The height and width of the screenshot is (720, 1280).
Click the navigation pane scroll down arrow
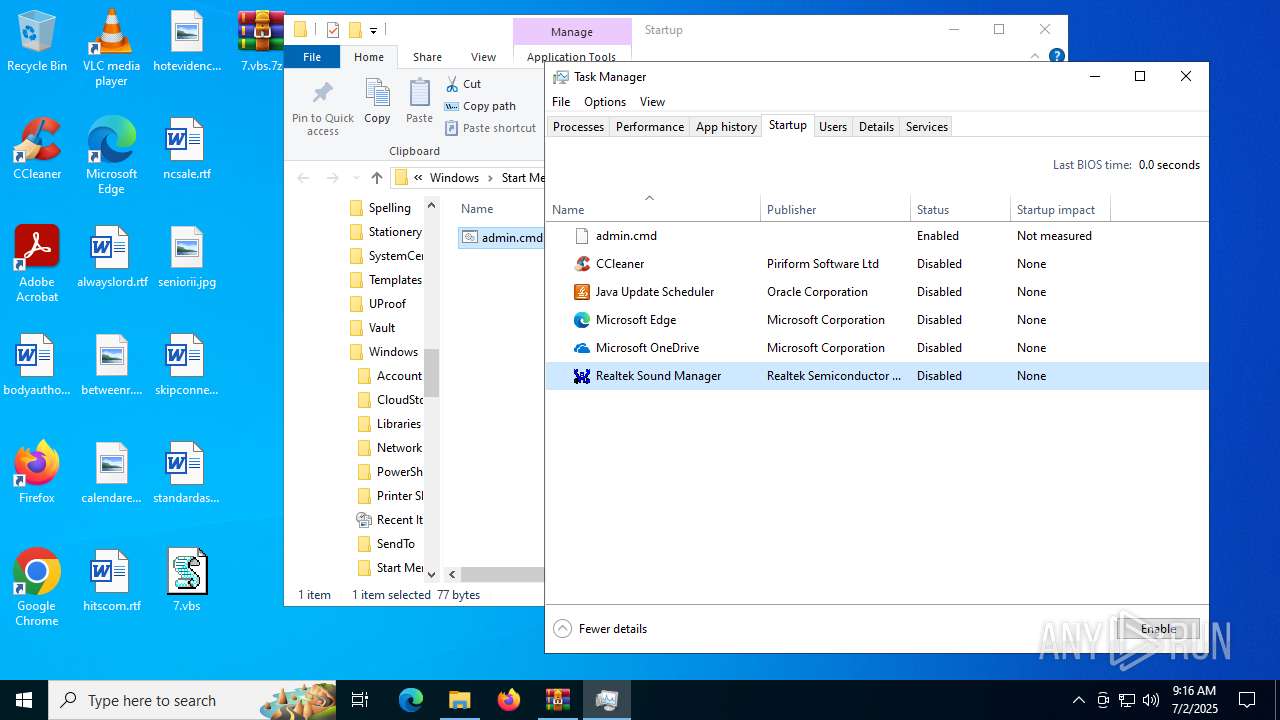[x=432, y=574]
